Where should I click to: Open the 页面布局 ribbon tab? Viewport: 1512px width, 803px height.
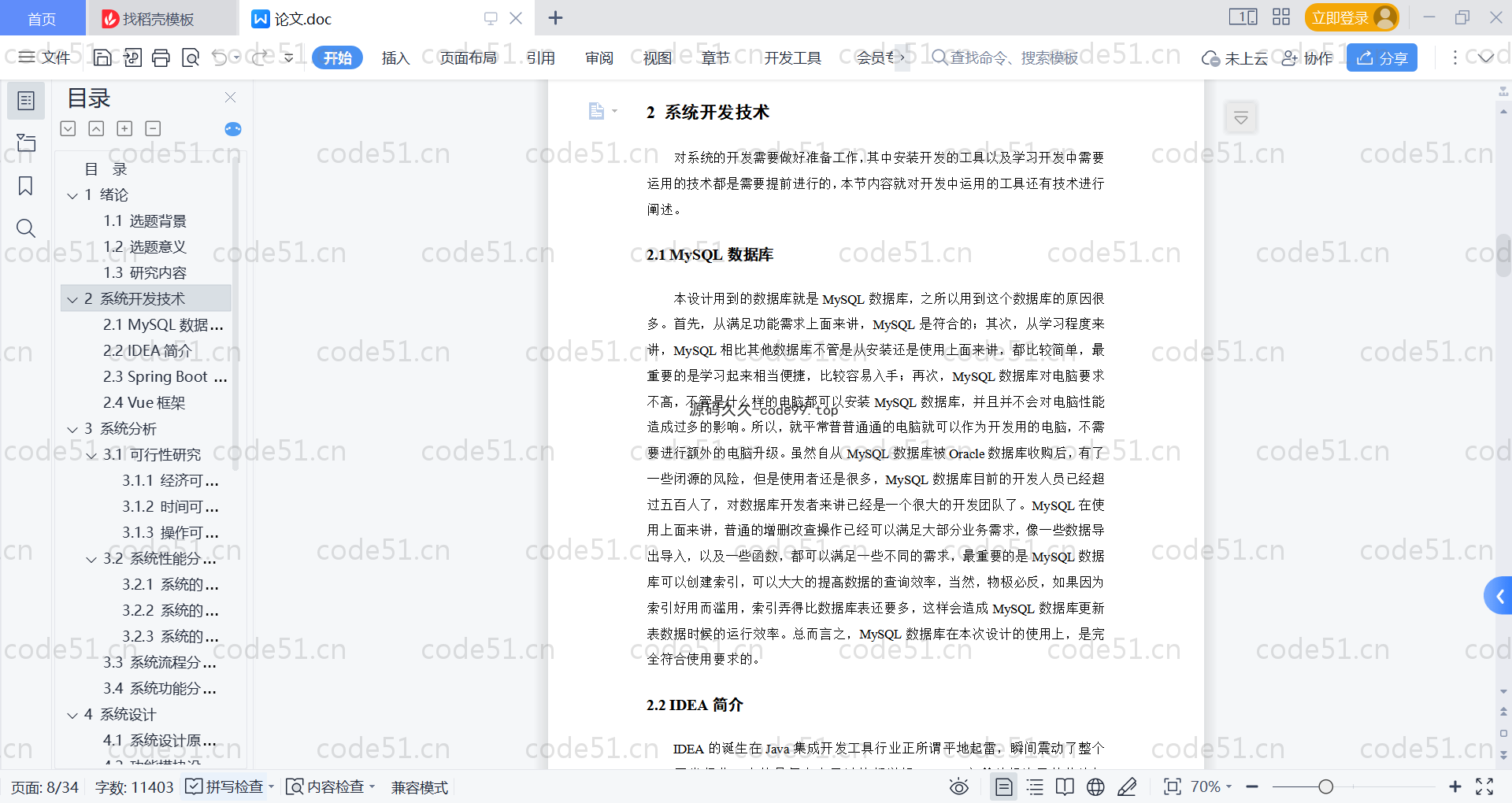(468, 57)
